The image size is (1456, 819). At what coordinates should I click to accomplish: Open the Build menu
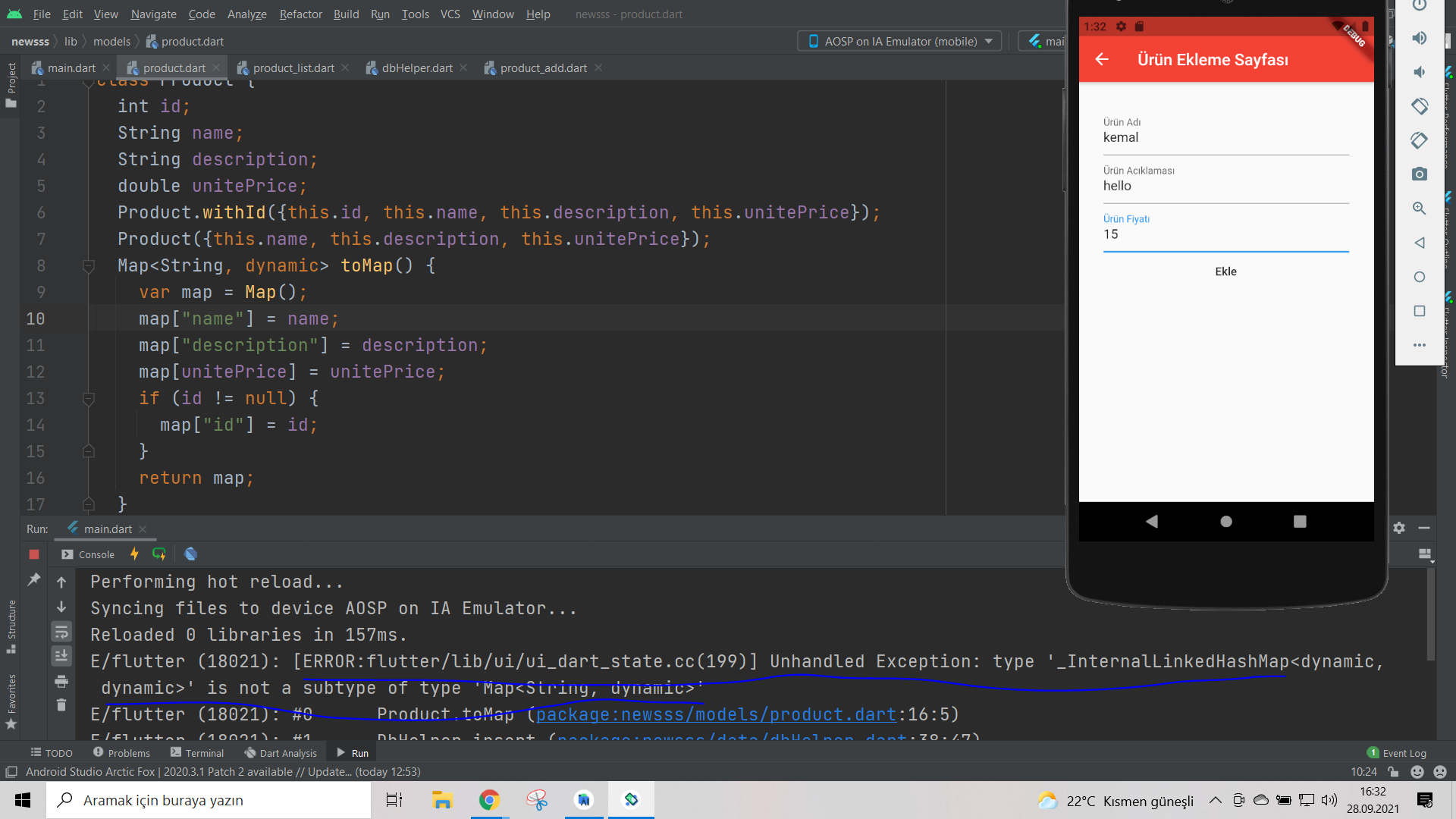(346, 14)
